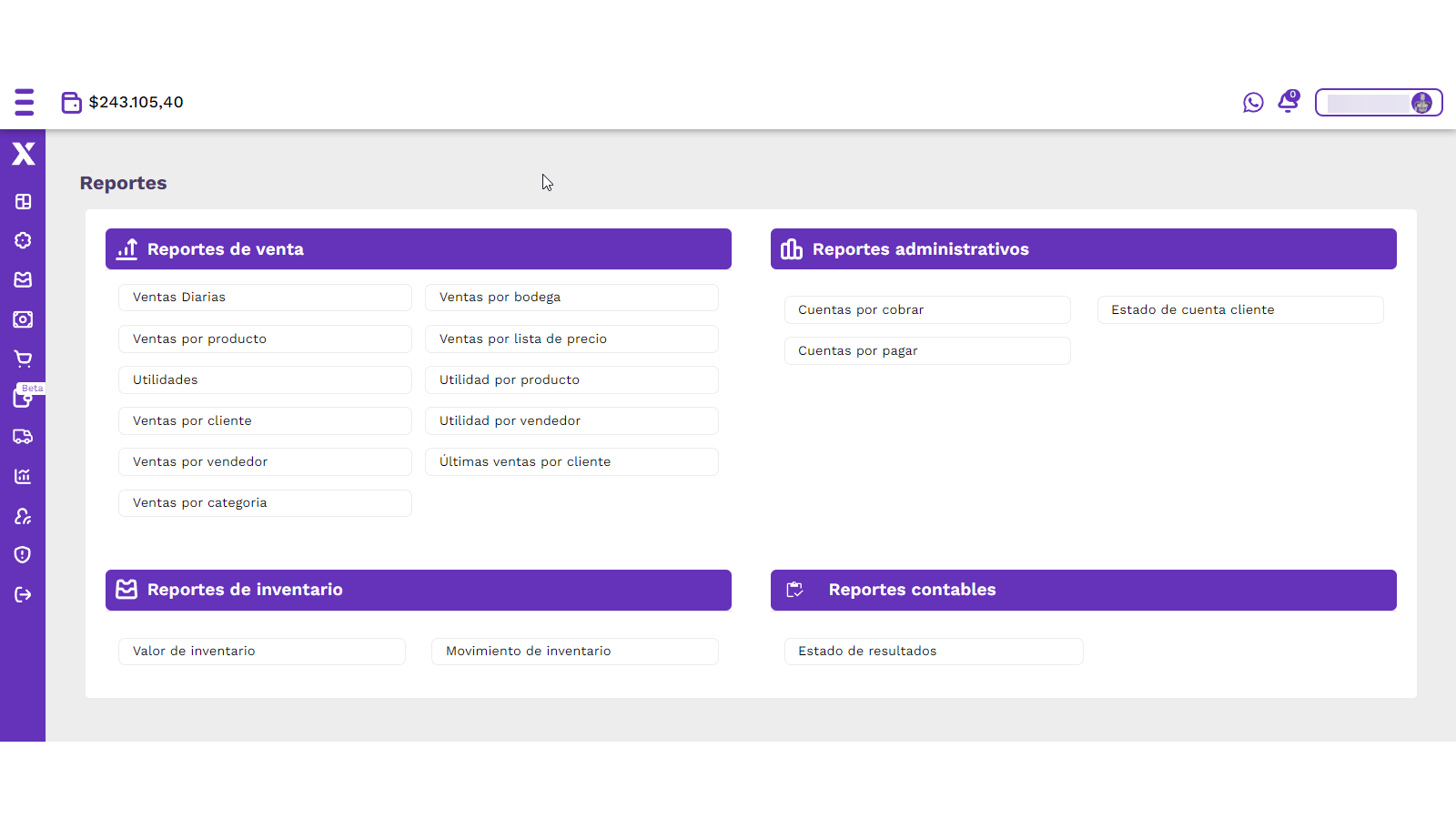Open the delivery truck sidebar icon
This screenshot has width=1456, height=819.
coord(24,437)
